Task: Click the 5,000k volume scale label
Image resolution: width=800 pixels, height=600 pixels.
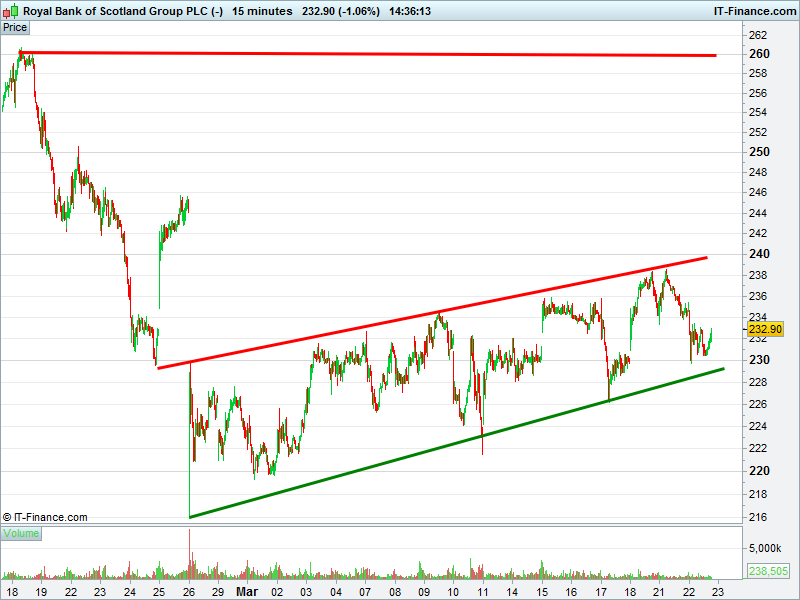Action: tap(765, 548)
